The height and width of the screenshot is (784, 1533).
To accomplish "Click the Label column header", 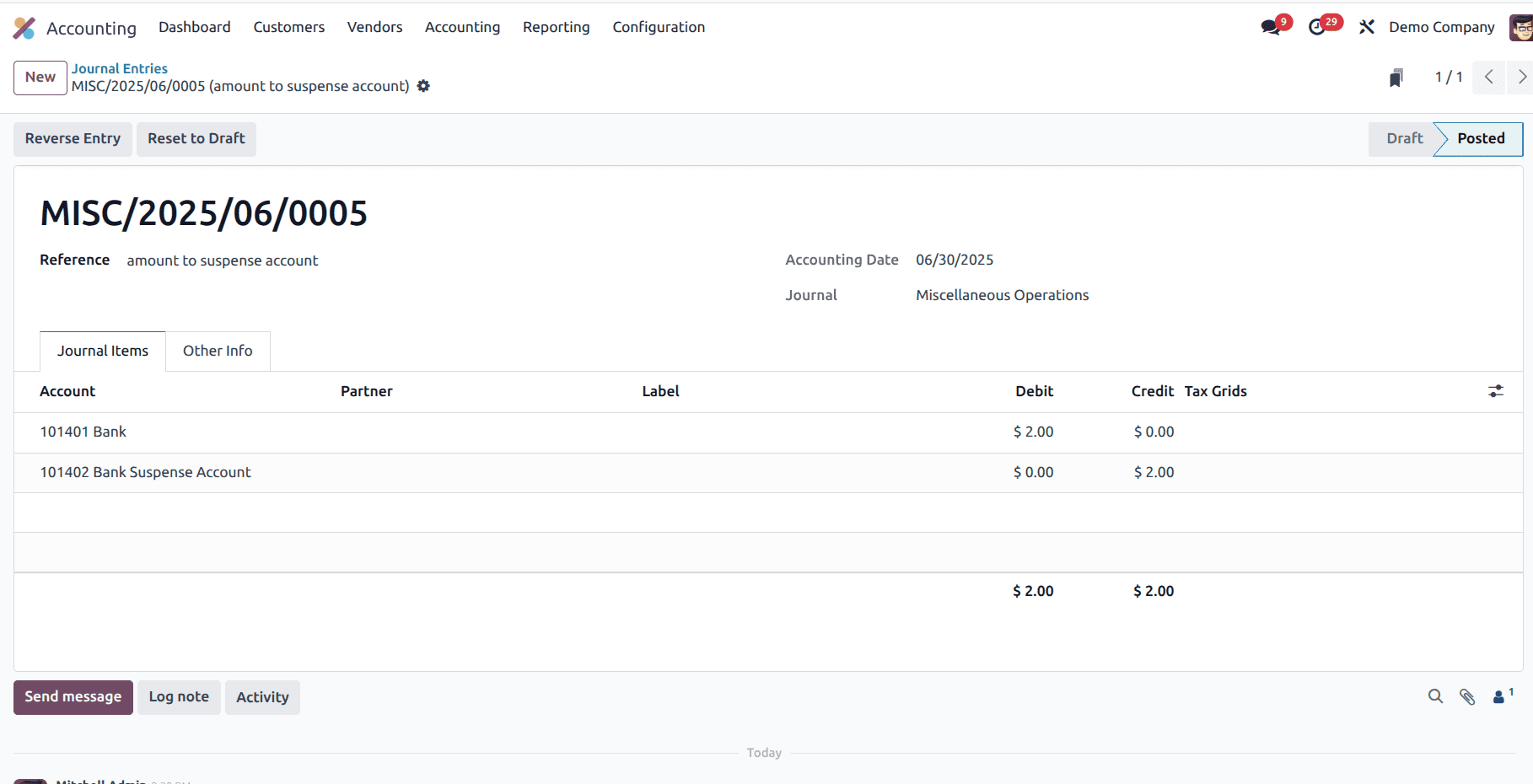I will click(x=660, y=391).
